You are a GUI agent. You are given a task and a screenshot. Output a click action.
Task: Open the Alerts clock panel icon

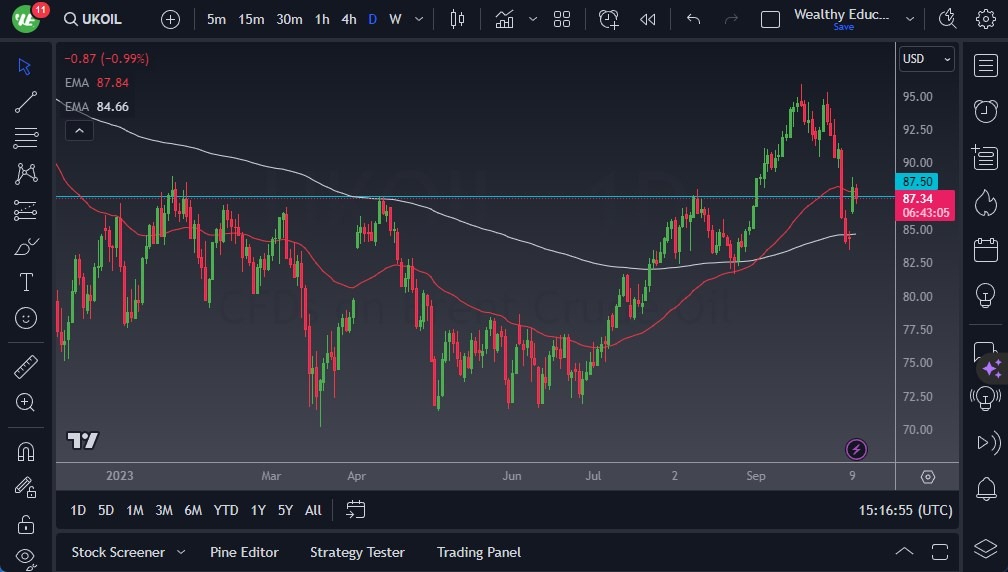click(985, 110)
